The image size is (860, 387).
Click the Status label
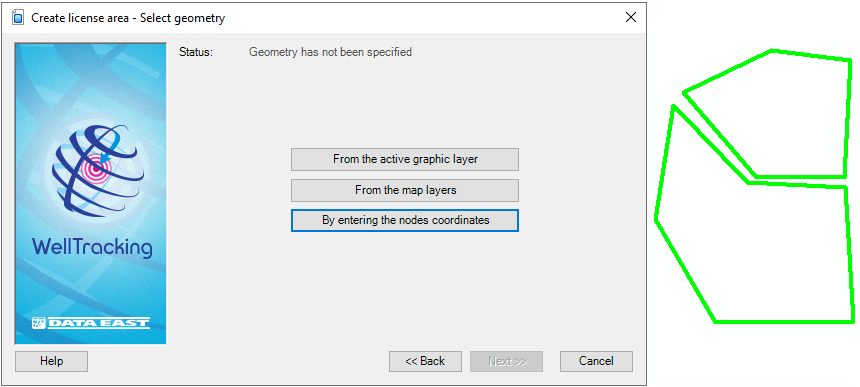click(x=196, y=52)
